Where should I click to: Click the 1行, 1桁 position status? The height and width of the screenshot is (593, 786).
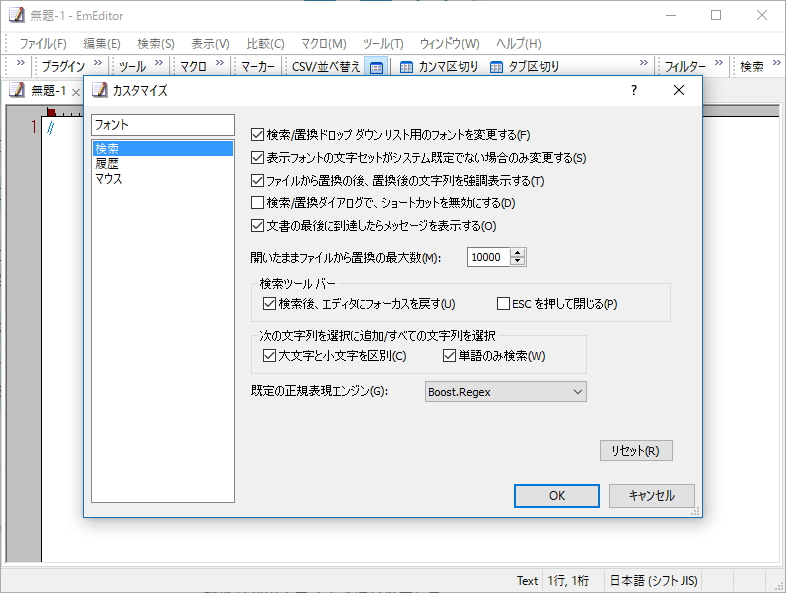coord(568,580)
